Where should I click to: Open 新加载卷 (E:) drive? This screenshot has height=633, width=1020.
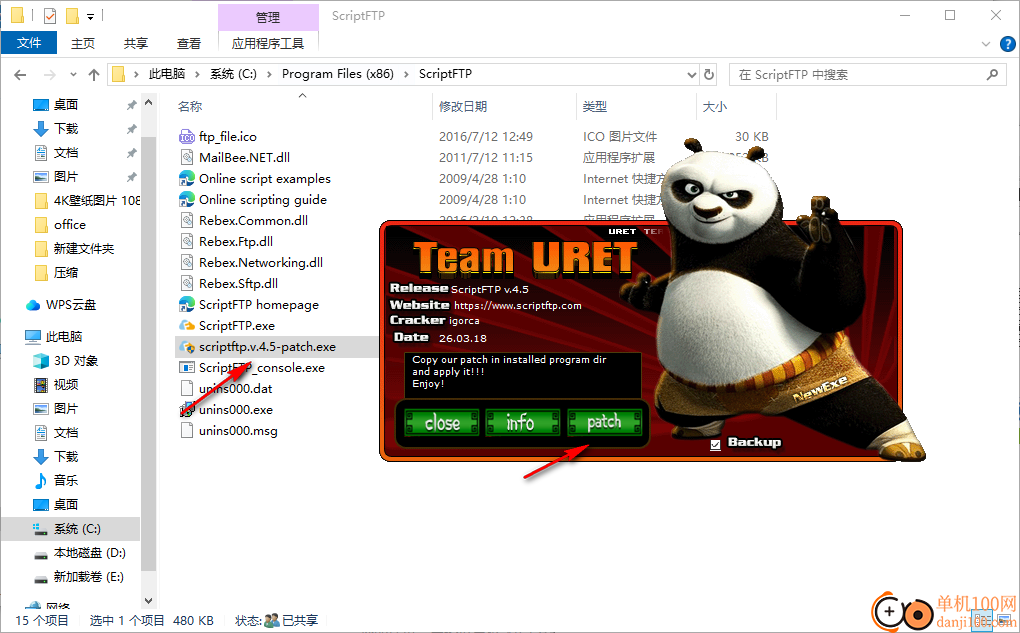(x=88, y=577)
